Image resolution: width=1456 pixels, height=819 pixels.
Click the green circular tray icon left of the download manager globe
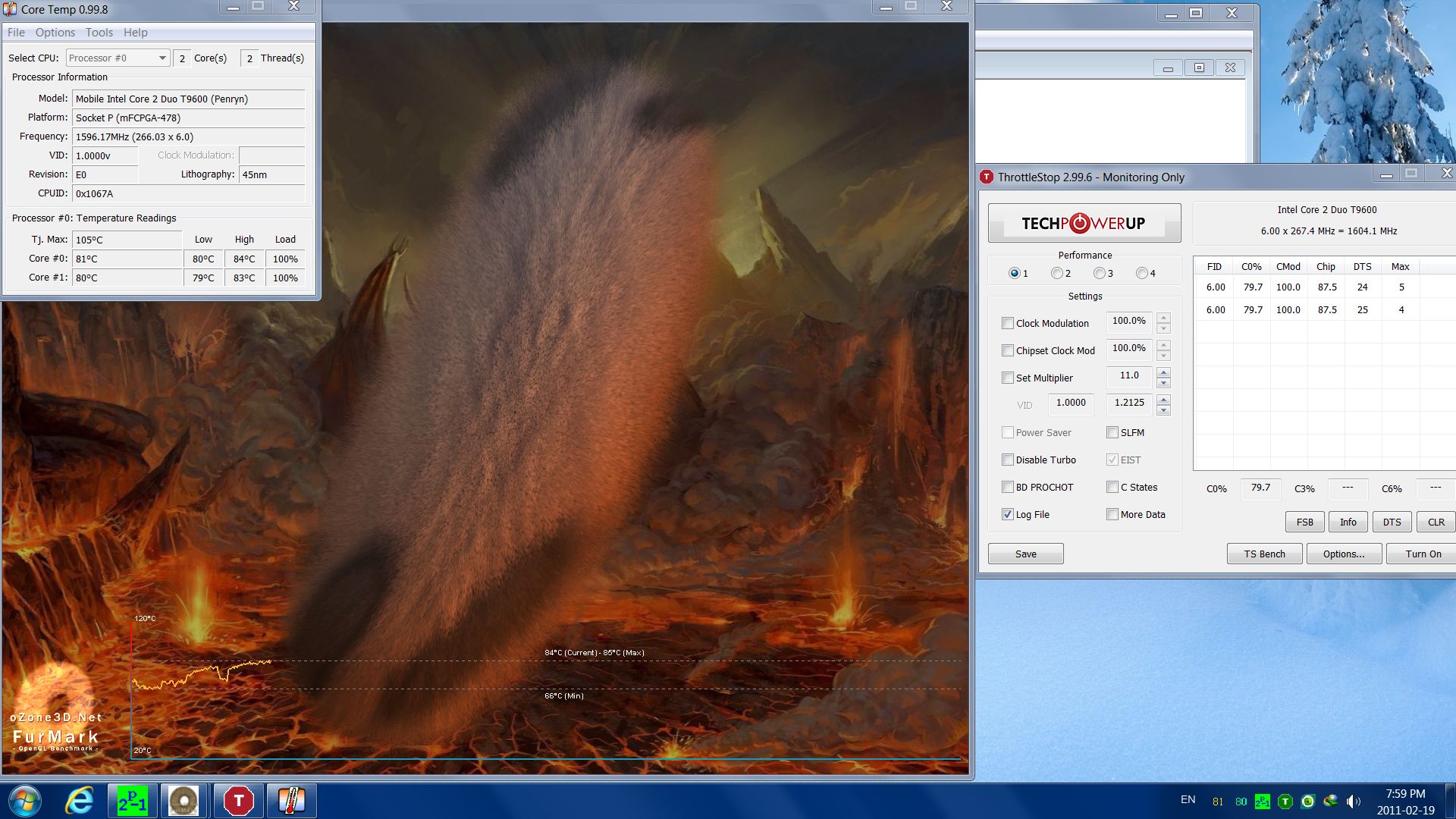pyautogui.click(x=1308, y=802)
